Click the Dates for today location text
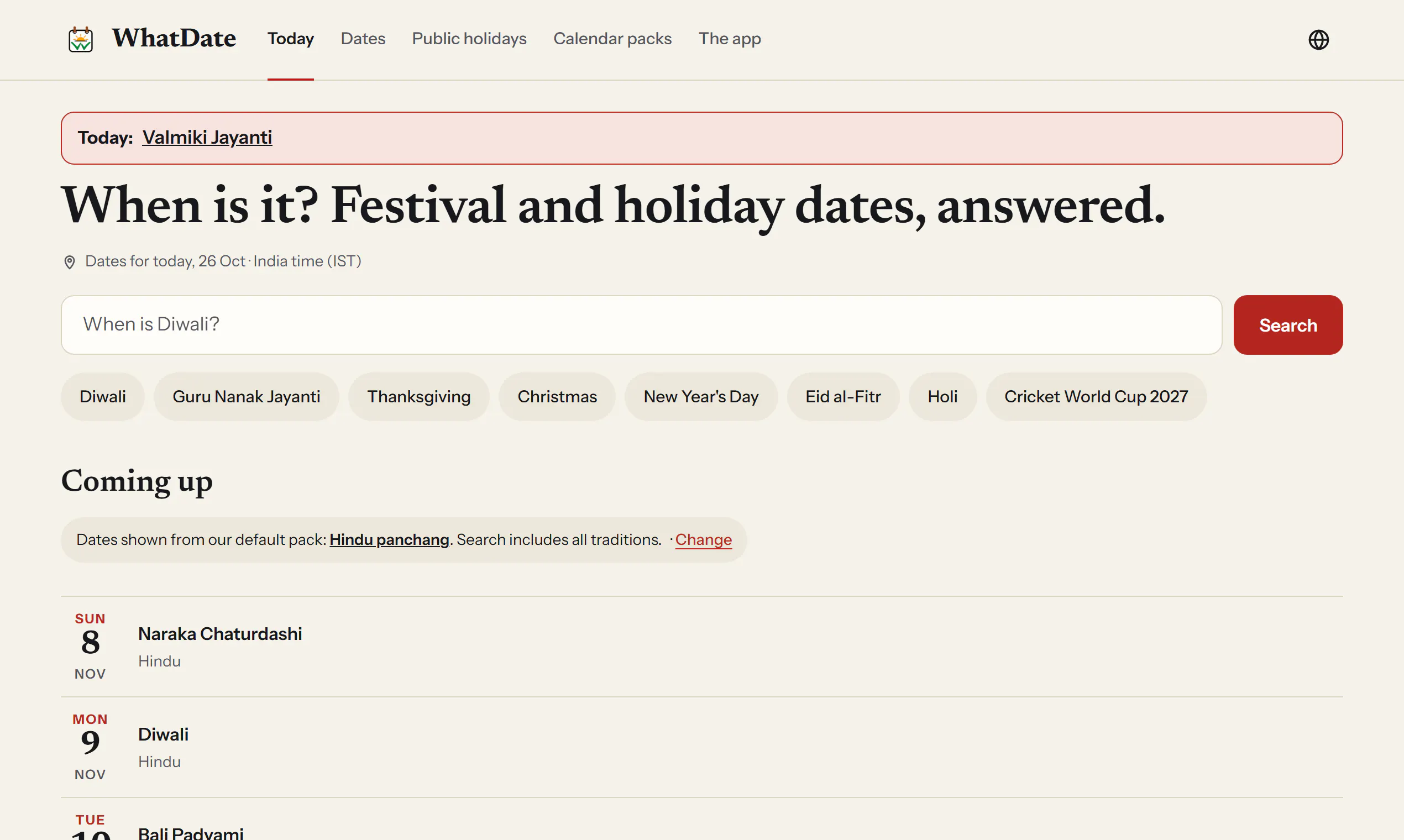 click(x=223, y=261)
